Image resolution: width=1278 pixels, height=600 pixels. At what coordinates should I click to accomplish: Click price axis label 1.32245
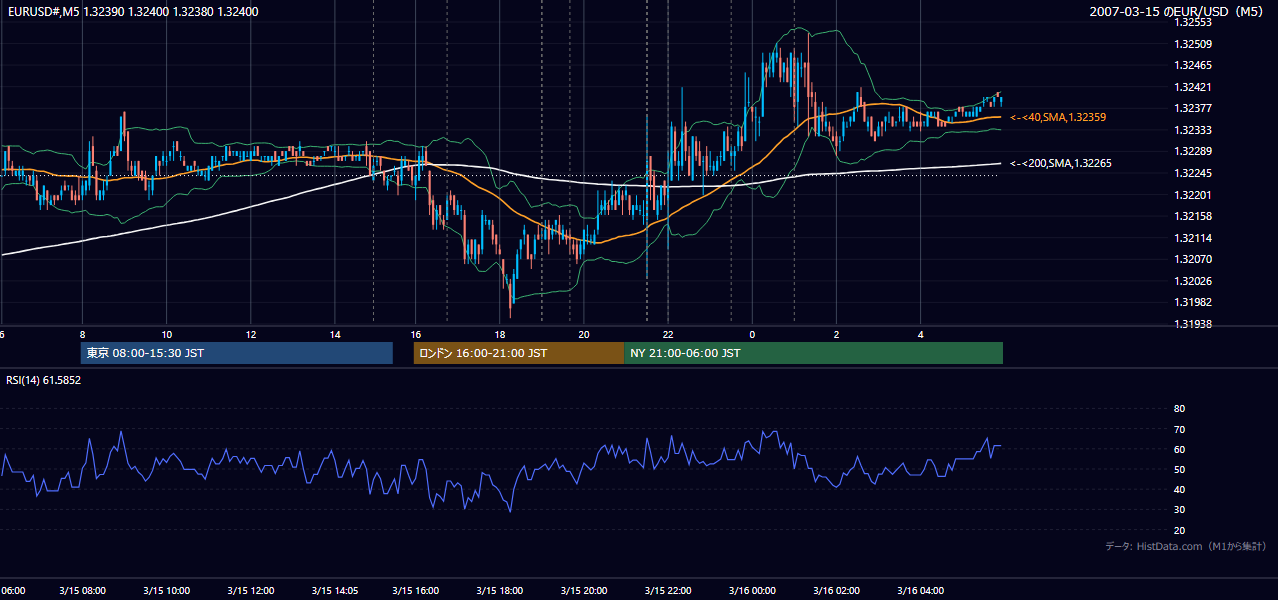[1193, 173]
